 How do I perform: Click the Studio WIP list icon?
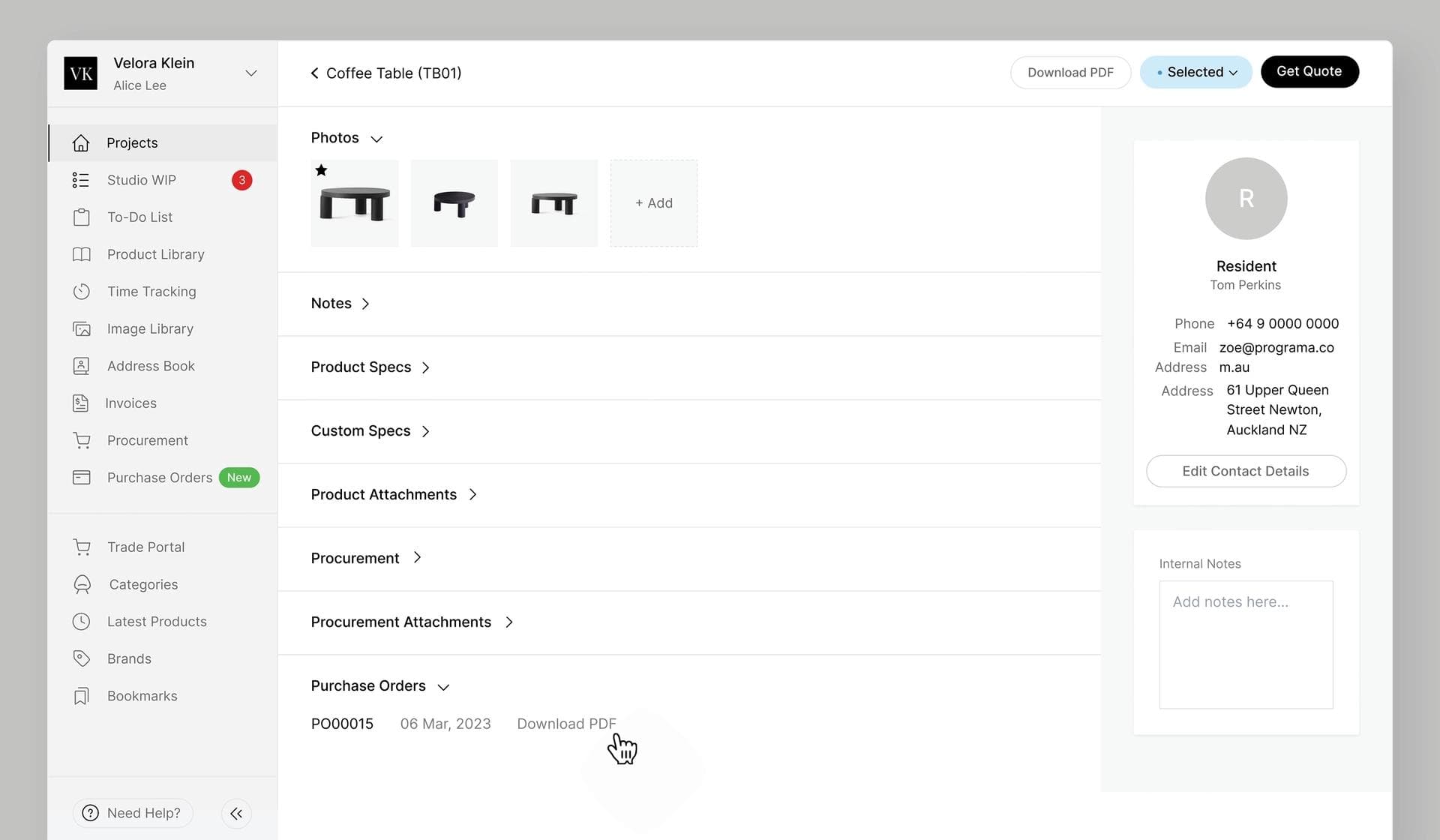[x=81, y=180]
